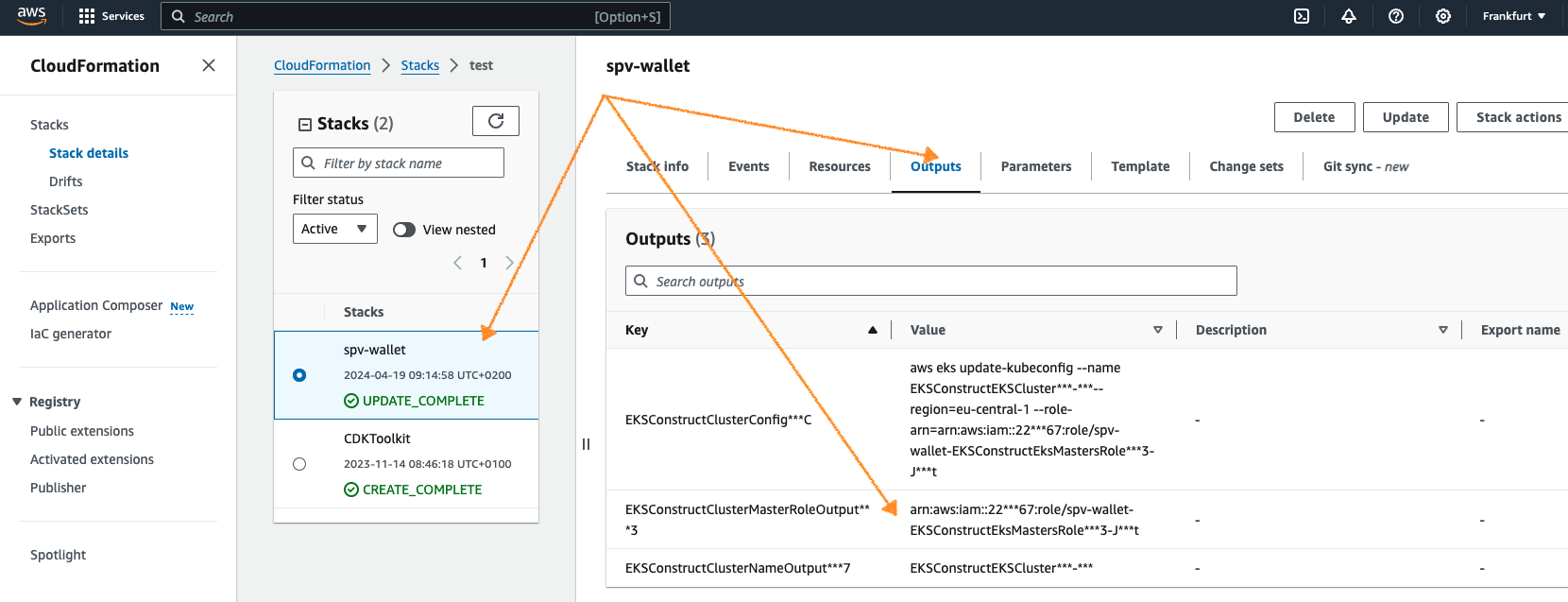Switch to the Template tab
This screenshot has height=602, width=1568.
(1140, 166)
